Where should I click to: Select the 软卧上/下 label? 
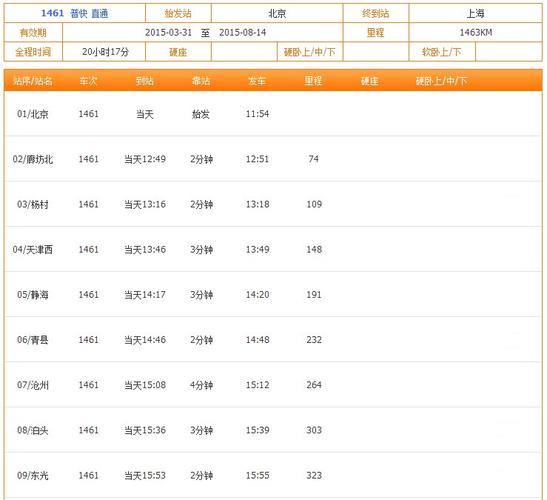[x=442, y=52]
